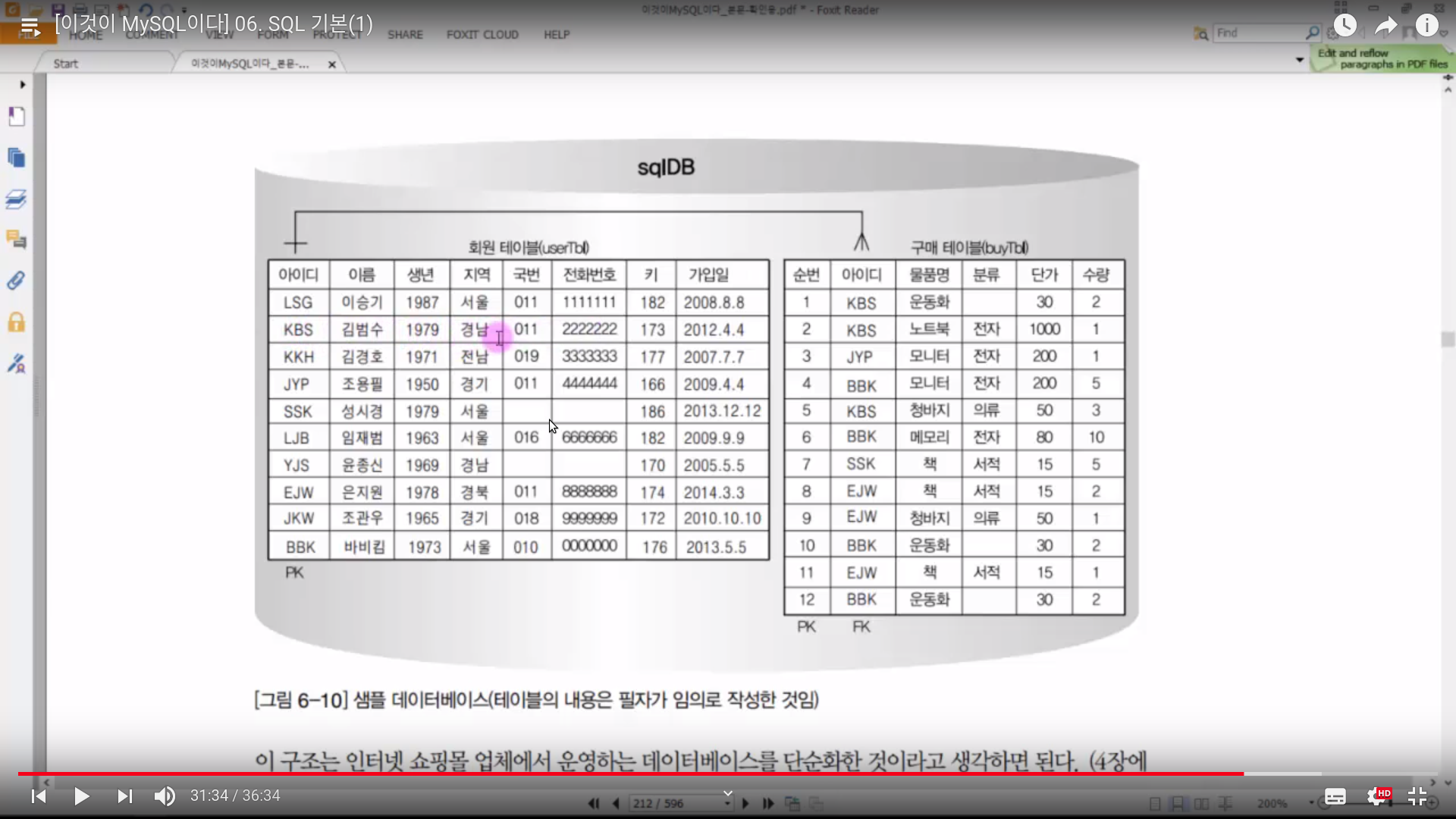Viewport: 1456px width, 819px height.
Task: Toggle subtitles/closed captions
Action: coord(1335,796)
